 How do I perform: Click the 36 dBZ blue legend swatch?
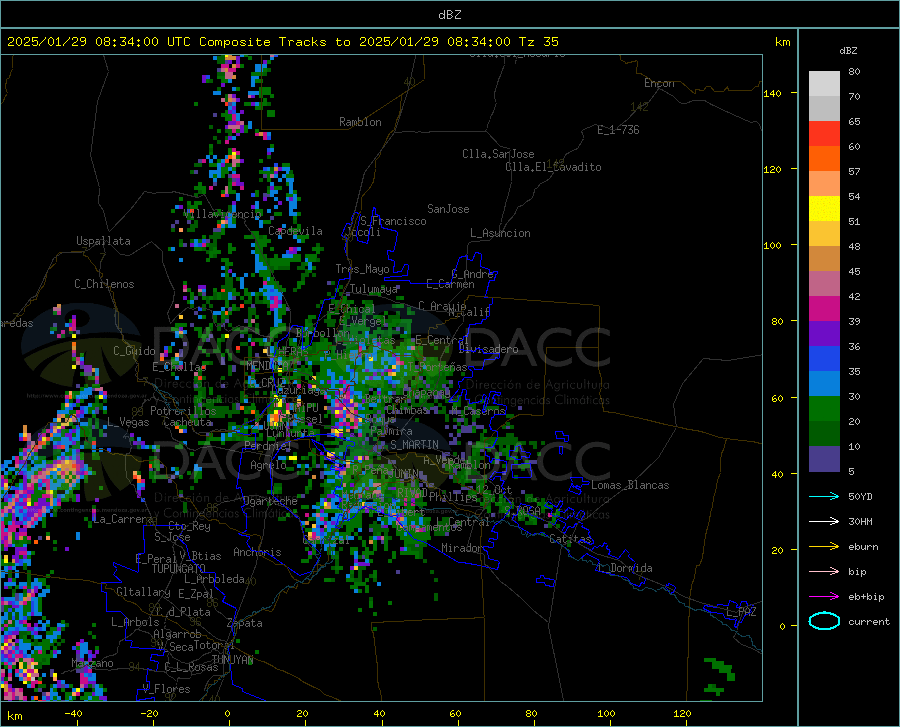point(824,359)
